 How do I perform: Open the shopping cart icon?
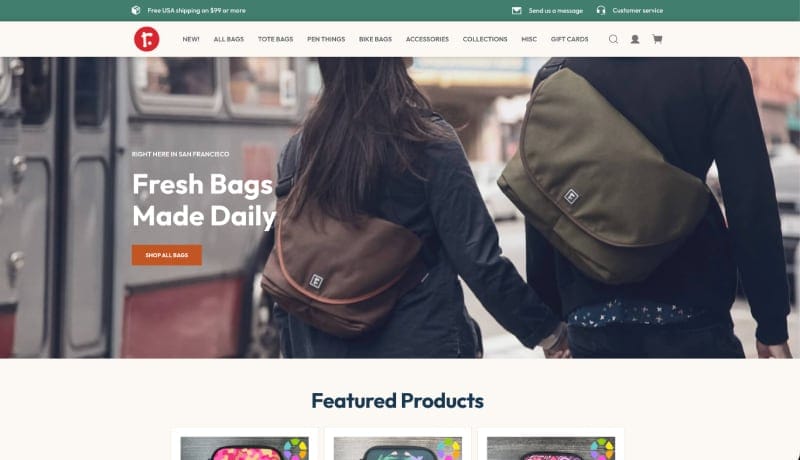(x=657, y=39)
